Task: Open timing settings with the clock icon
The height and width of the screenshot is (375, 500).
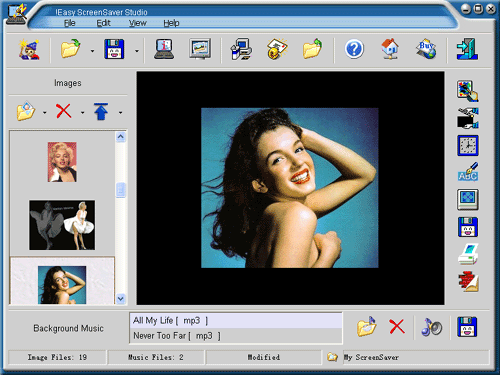Action: click(468, 145)
